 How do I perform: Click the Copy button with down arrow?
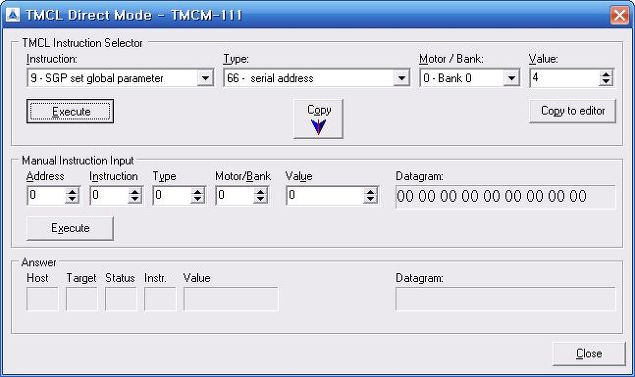tap(318, 119)
